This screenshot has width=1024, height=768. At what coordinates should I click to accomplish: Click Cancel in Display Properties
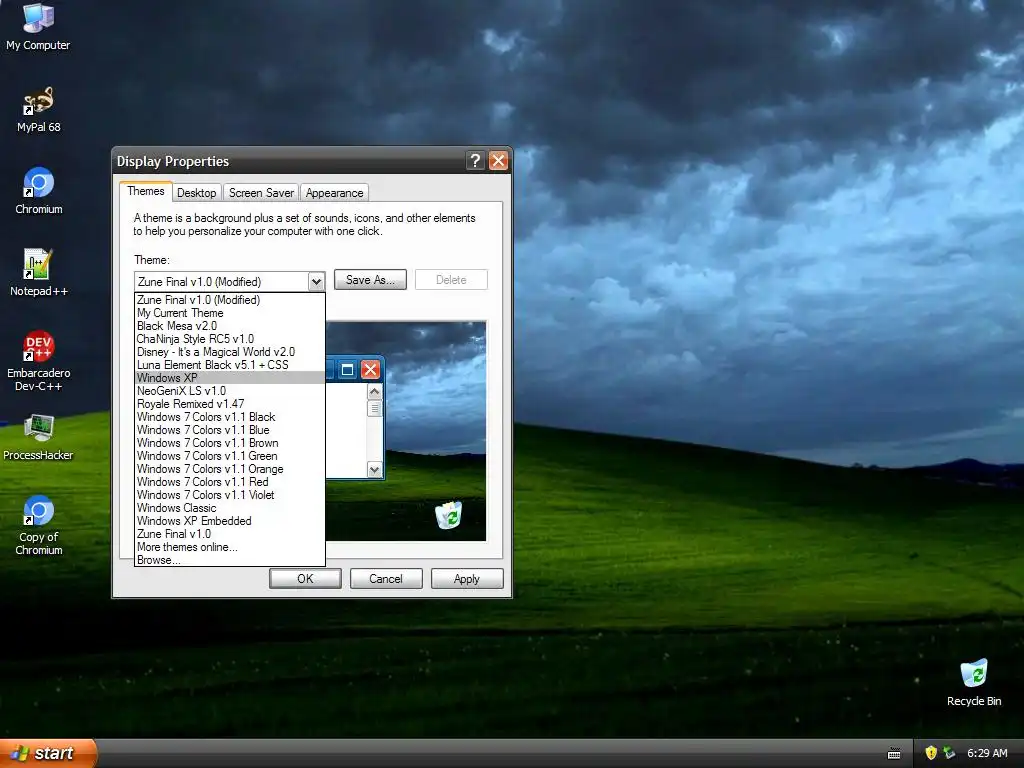386,579
